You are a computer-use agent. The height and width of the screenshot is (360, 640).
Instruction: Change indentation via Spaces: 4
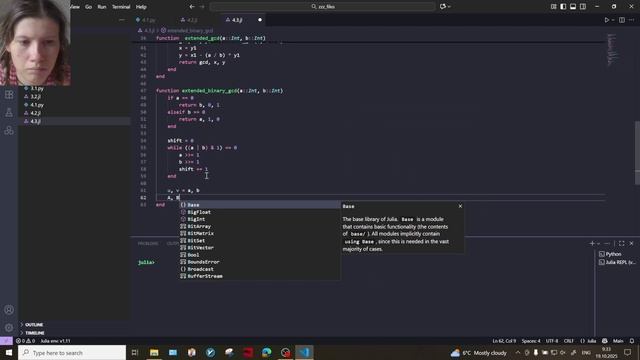[531, 341]
